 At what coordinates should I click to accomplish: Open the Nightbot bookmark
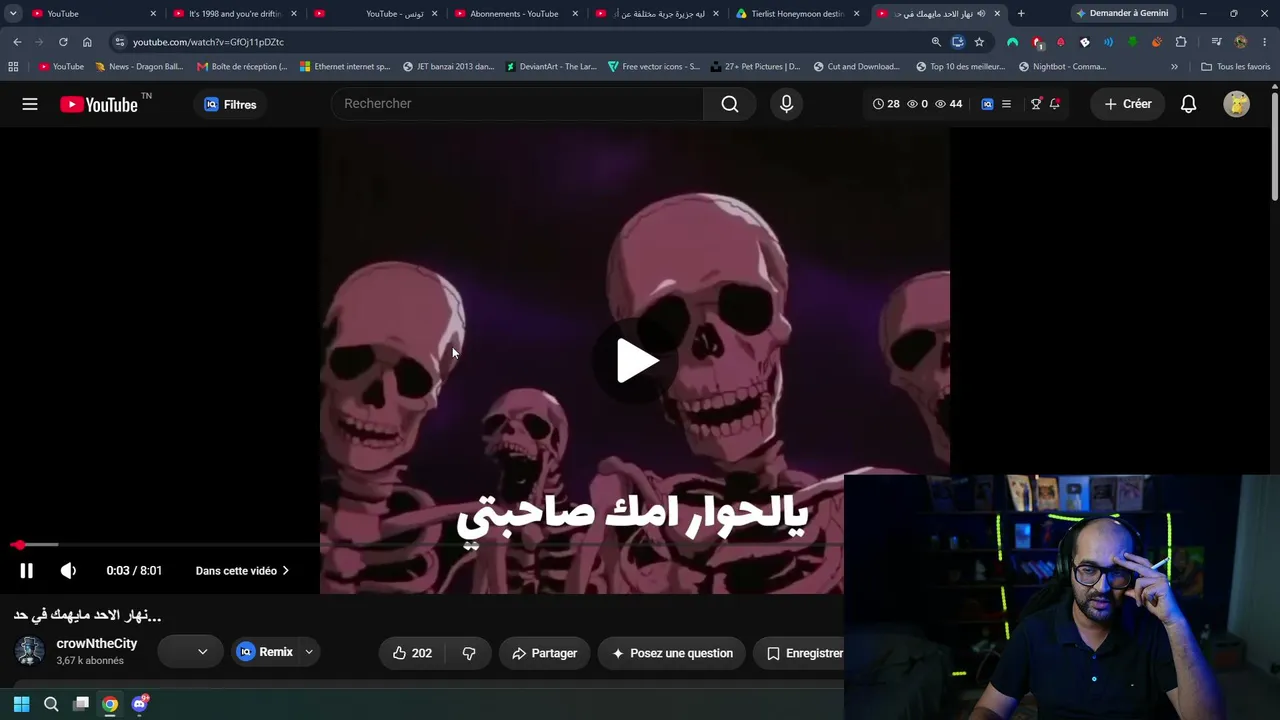(1062, 67)
